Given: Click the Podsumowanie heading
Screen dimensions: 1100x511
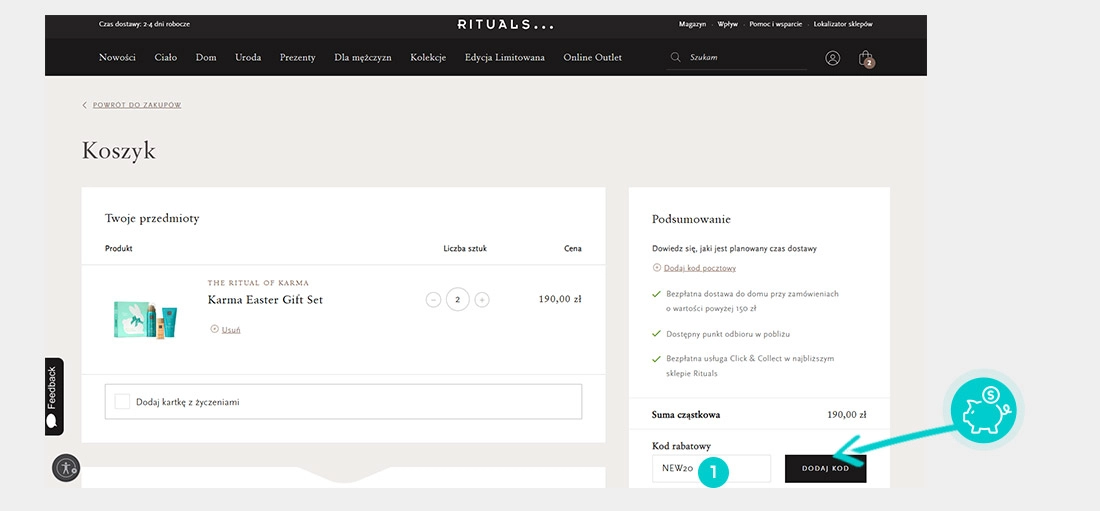Looking at the screenshot, I should pos(691,219).
